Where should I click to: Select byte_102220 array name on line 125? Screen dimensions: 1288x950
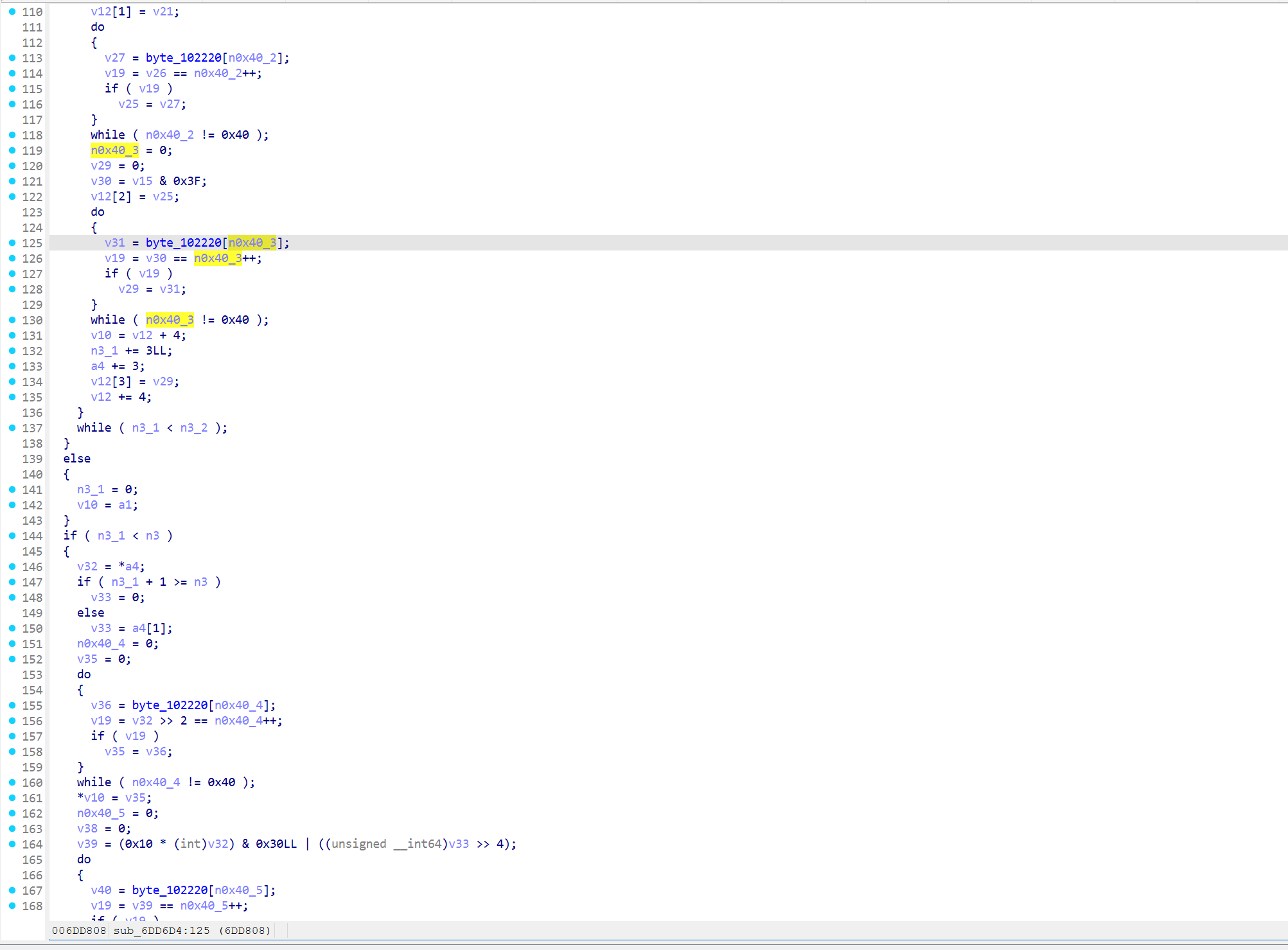click(183, 243)
